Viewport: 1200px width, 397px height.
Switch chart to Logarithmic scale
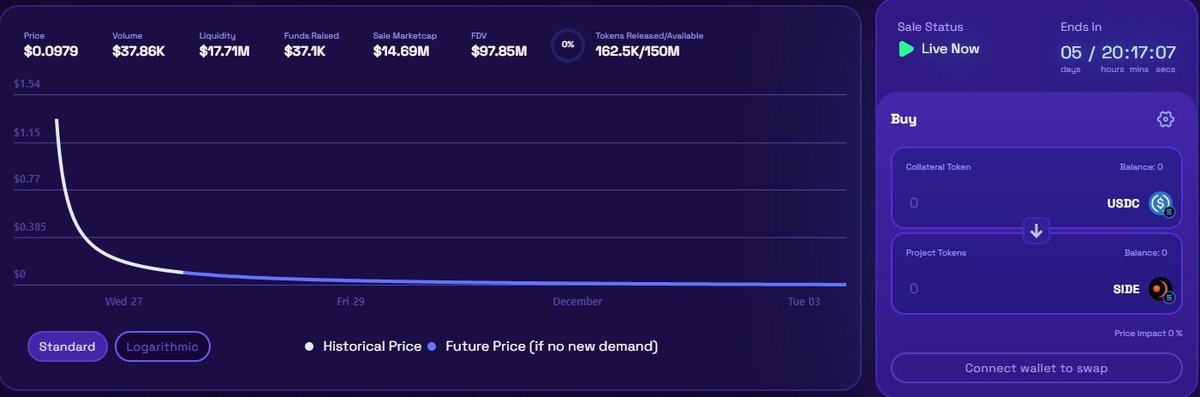(163, 347)
